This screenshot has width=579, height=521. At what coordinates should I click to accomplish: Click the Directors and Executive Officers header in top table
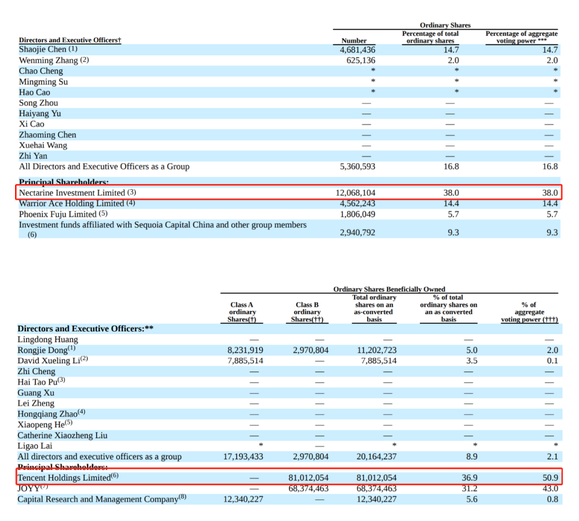tap(70, 40)
